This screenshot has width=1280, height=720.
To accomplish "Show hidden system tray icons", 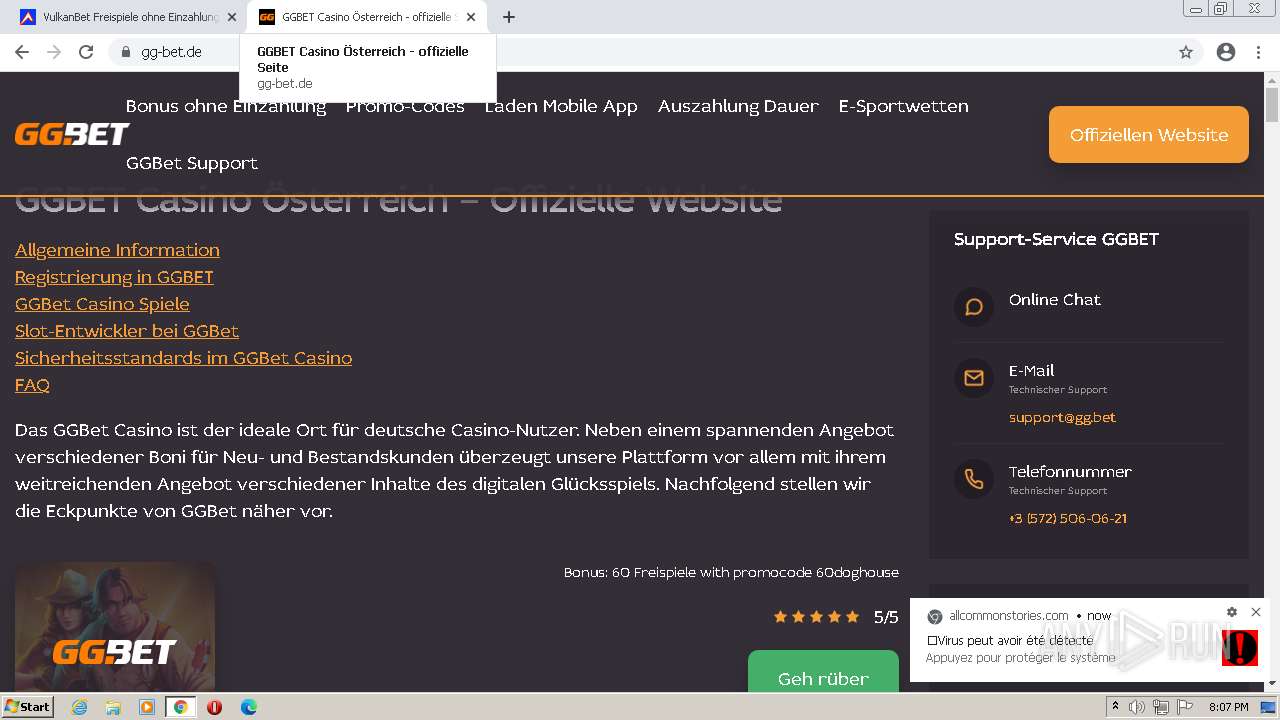I will tap(1116, 707).
